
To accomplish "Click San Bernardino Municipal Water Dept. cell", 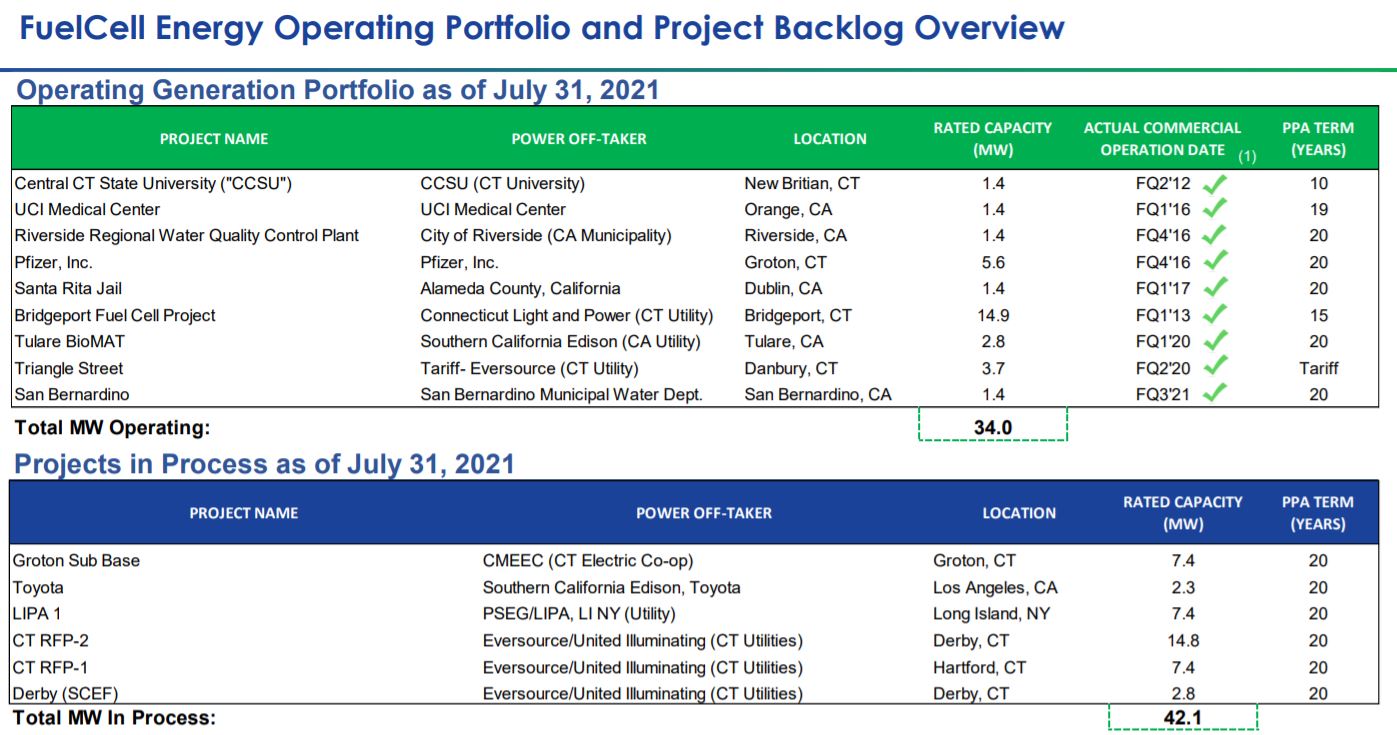I will 562,394.
